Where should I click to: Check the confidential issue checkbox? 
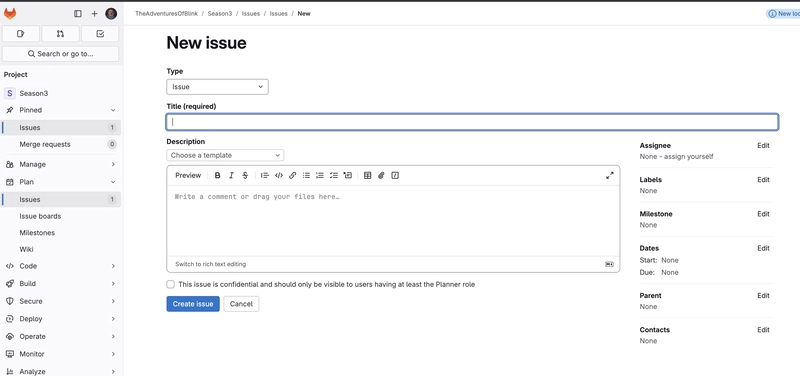(x=170, y=284)
